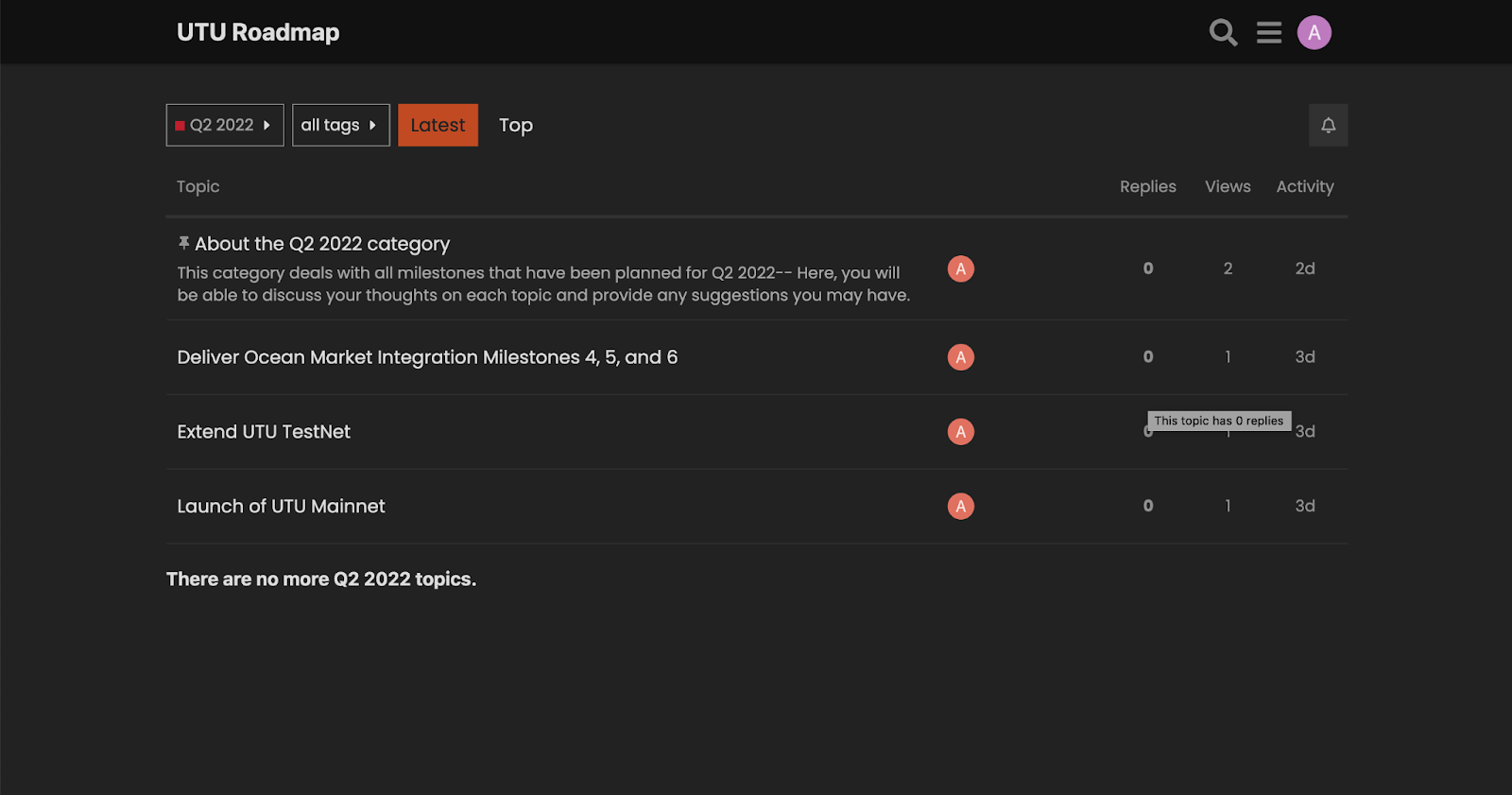The height and width of the screenshot is (795, 1512).
Task: Click view count for Deliver Ocean Market Integration
Action: point(1228,357)
